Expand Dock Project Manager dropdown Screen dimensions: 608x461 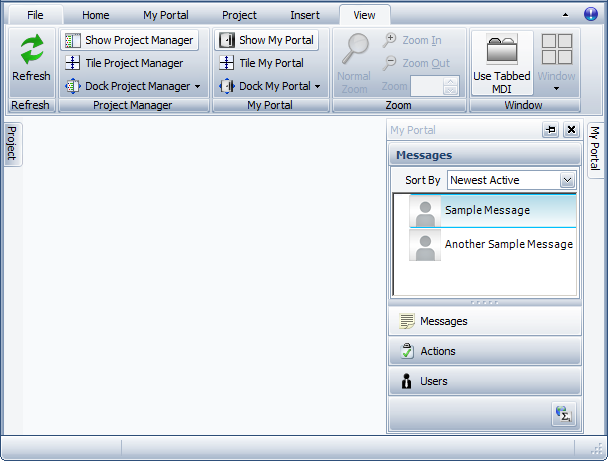tap(197, 87)
